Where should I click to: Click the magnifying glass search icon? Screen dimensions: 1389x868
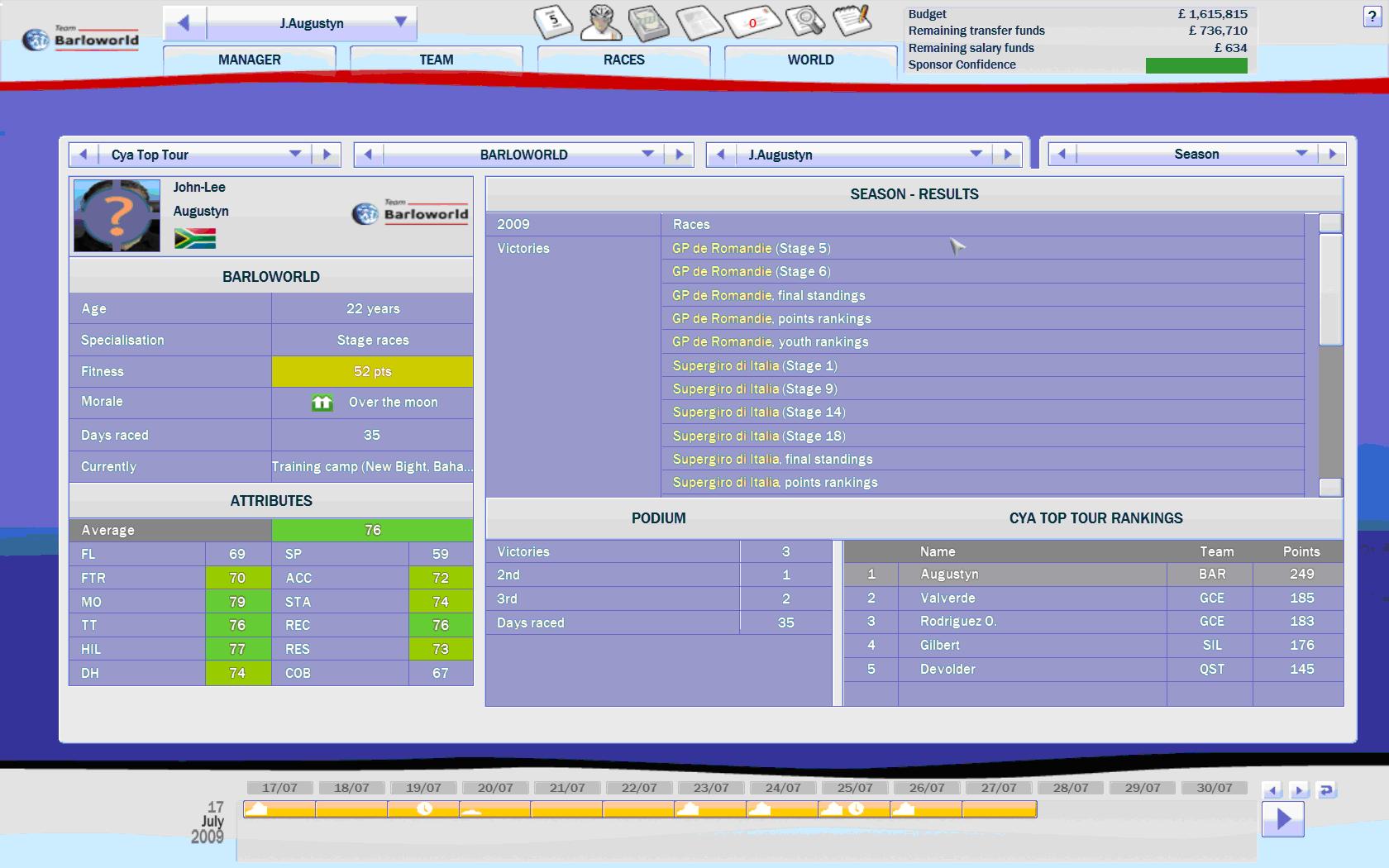[804, 21]
